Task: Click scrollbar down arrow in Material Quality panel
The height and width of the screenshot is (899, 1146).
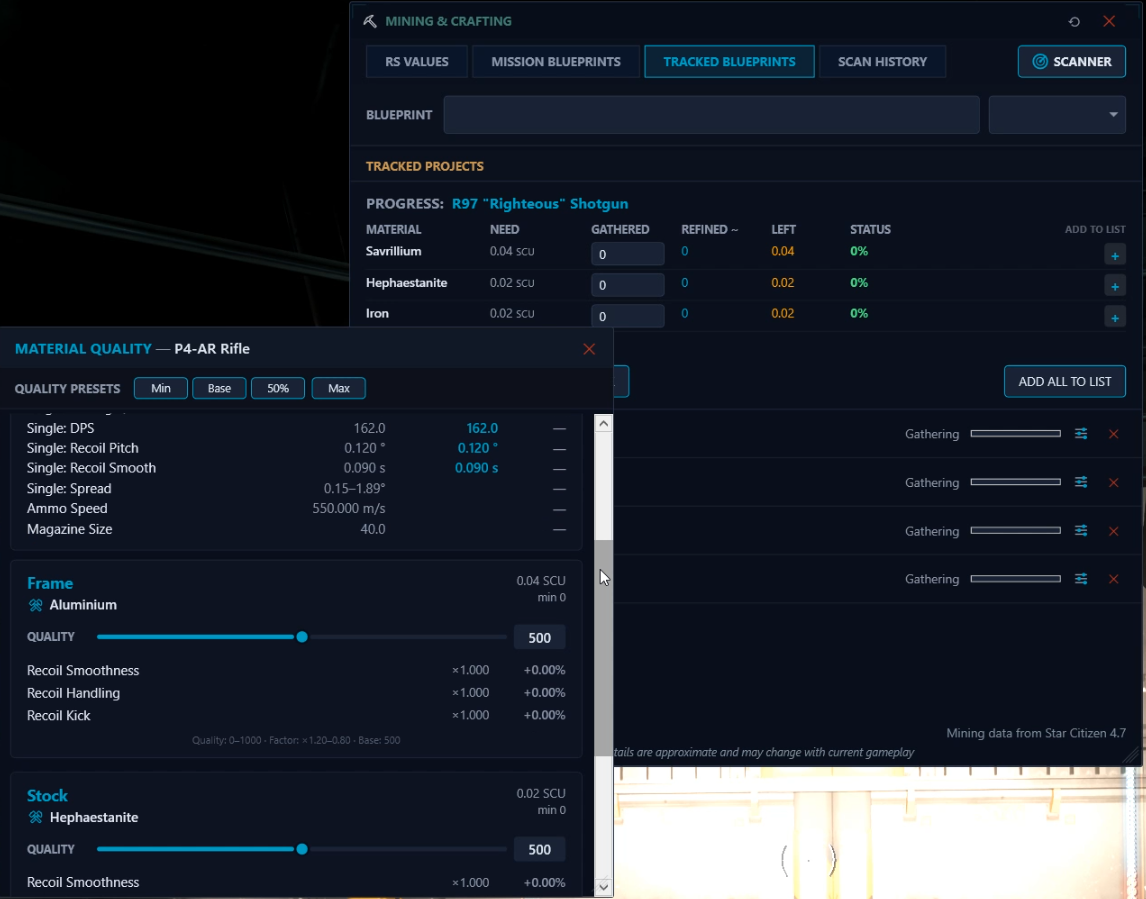Action: point(603,887)
